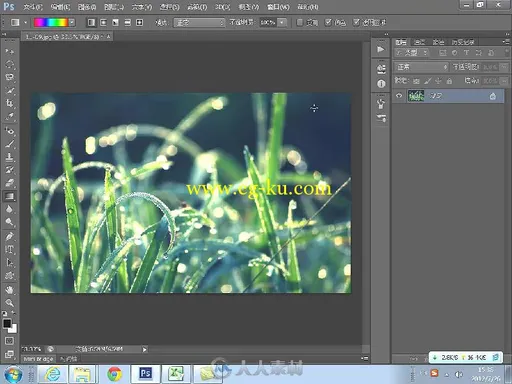Select the Clone Stamp tool
This screenshot has height=384, width=512.
tap(10, 157)
